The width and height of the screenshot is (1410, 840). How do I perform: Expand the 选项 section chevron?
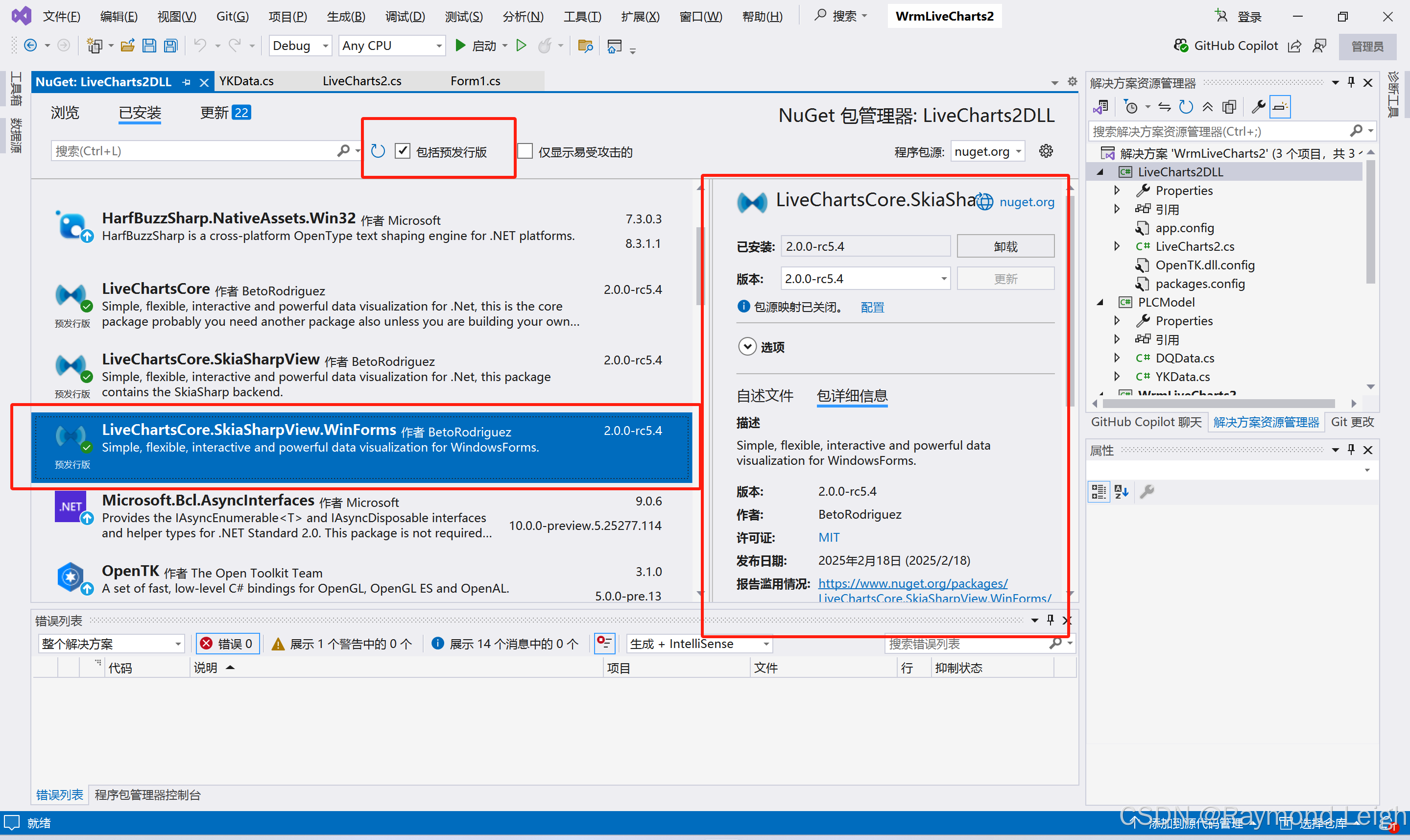(747, 346)
